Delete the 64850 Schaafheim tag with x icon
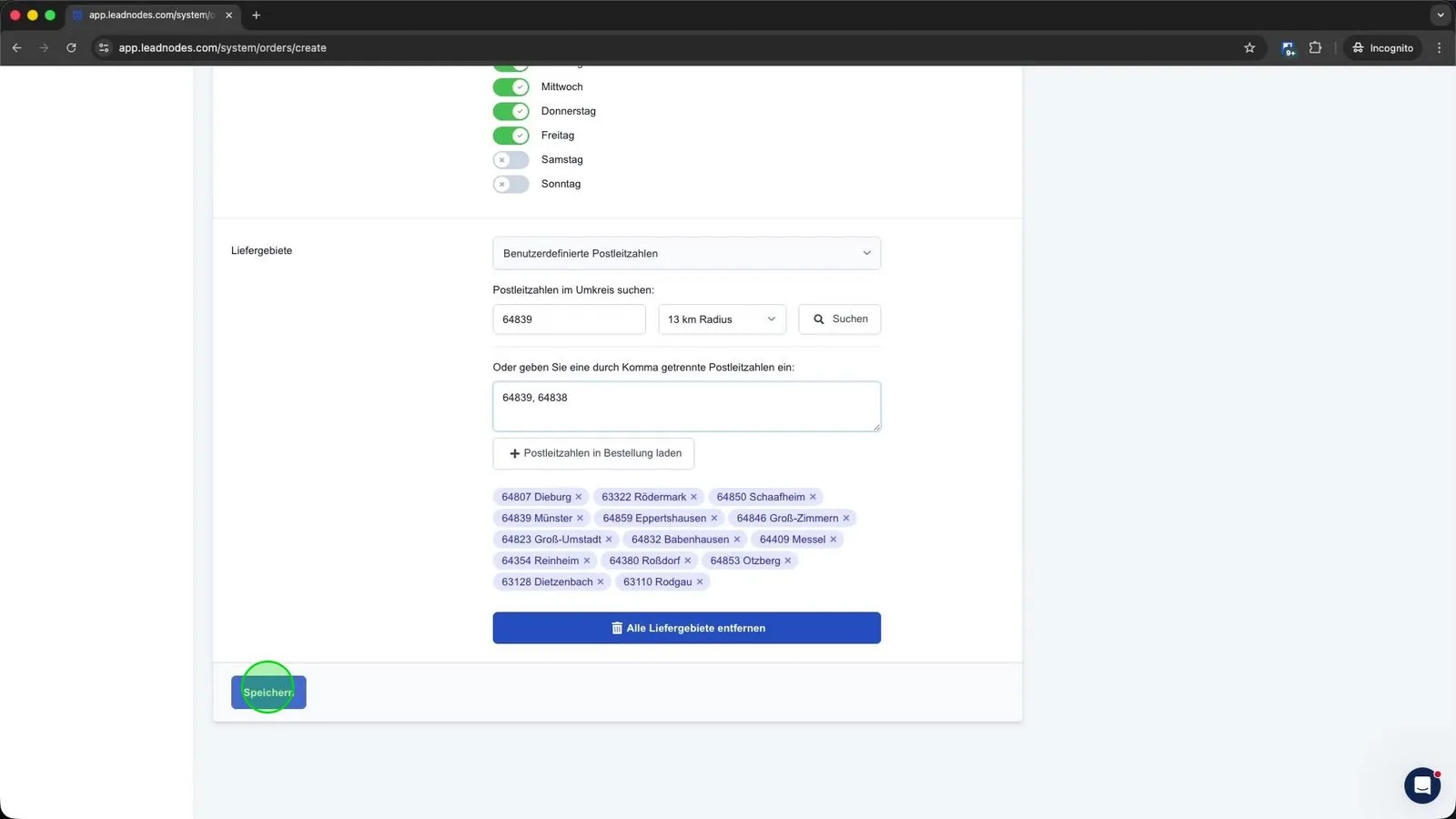Screen dimensions: 1456x819 coord(813,497)
